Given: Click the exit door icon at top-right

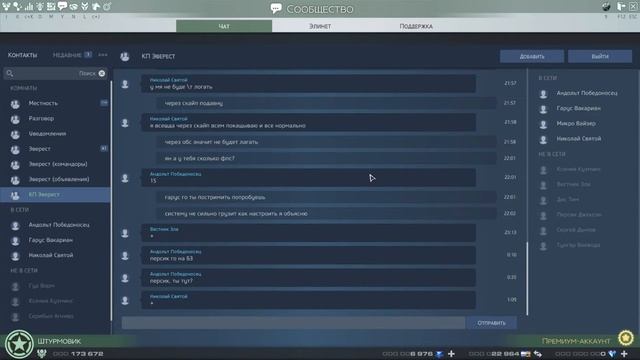Looking at the screenshot, I should tap(621, 7).
